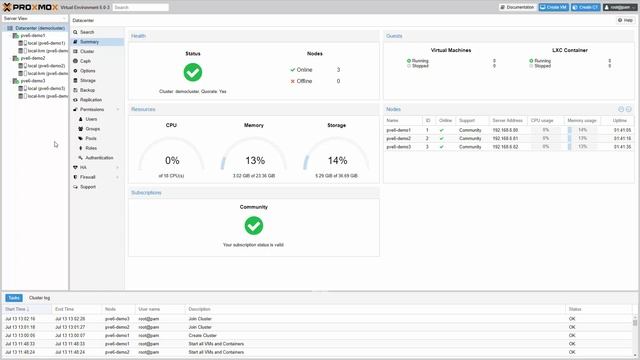Viewport: 640px width, 360px height.
Task: Click the Proxmox logo
Action: [x=31, y=7]
